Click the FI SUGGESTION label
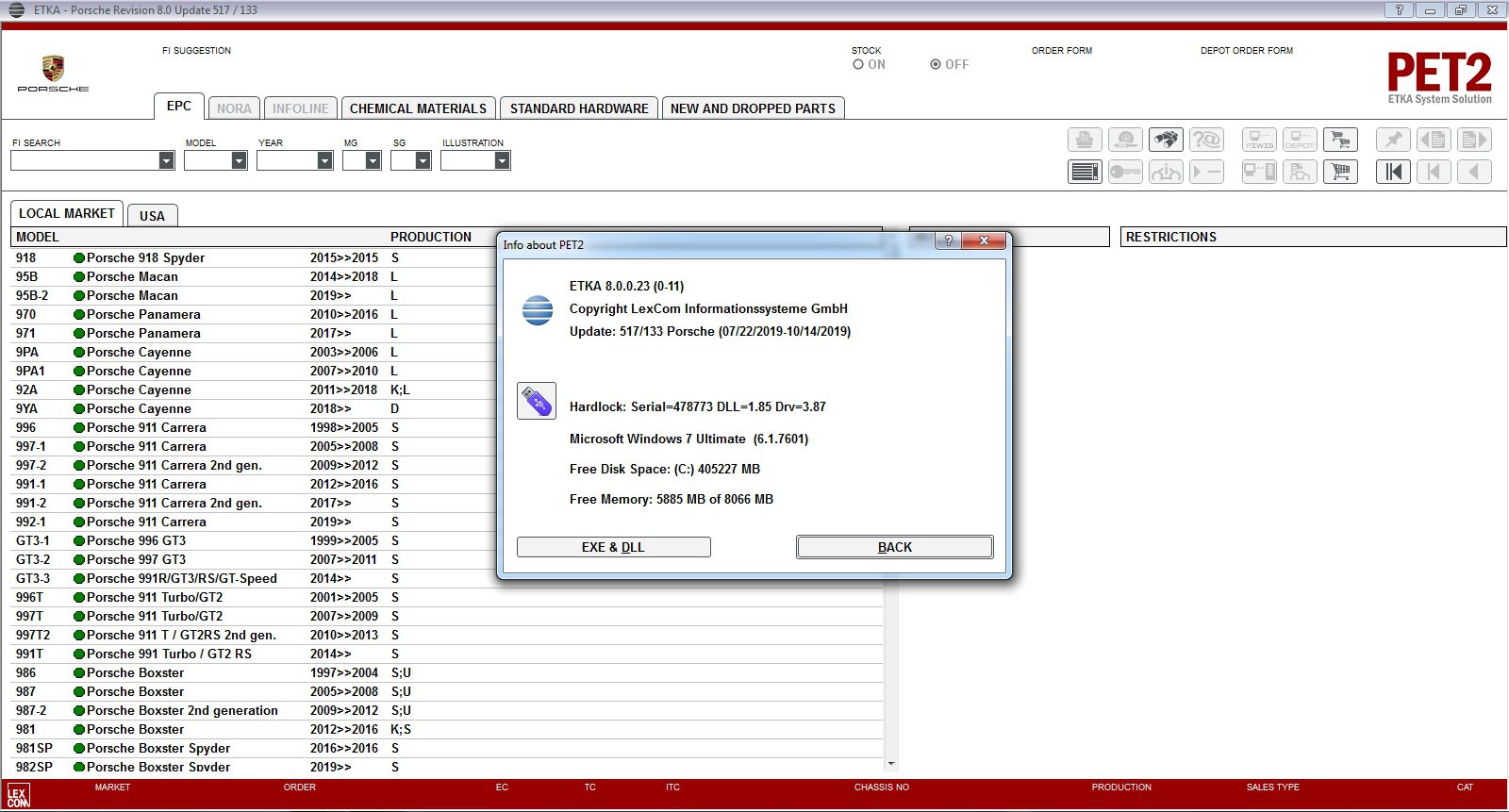 [196, 51]
